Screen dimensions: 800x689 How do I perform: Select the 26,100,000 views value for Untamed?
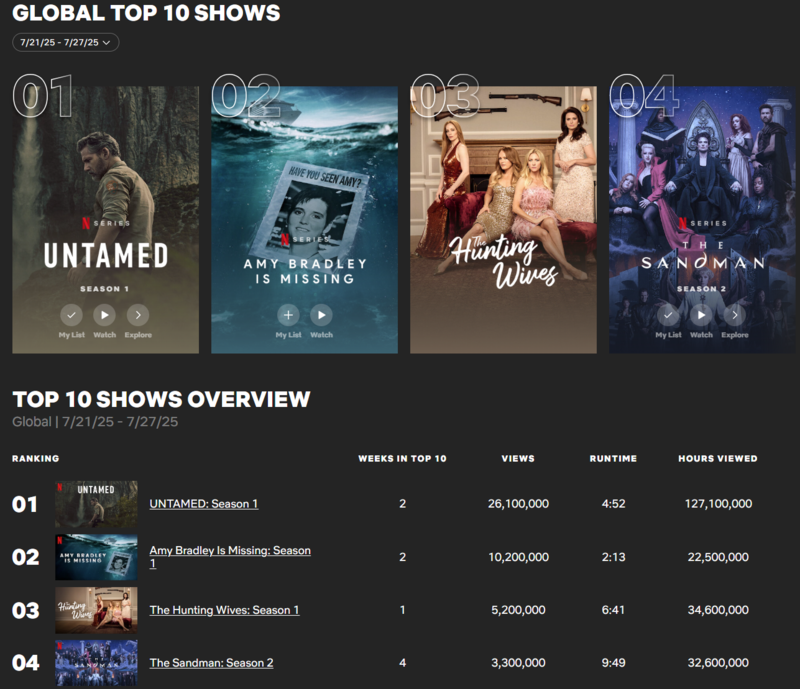pos(518,504)
